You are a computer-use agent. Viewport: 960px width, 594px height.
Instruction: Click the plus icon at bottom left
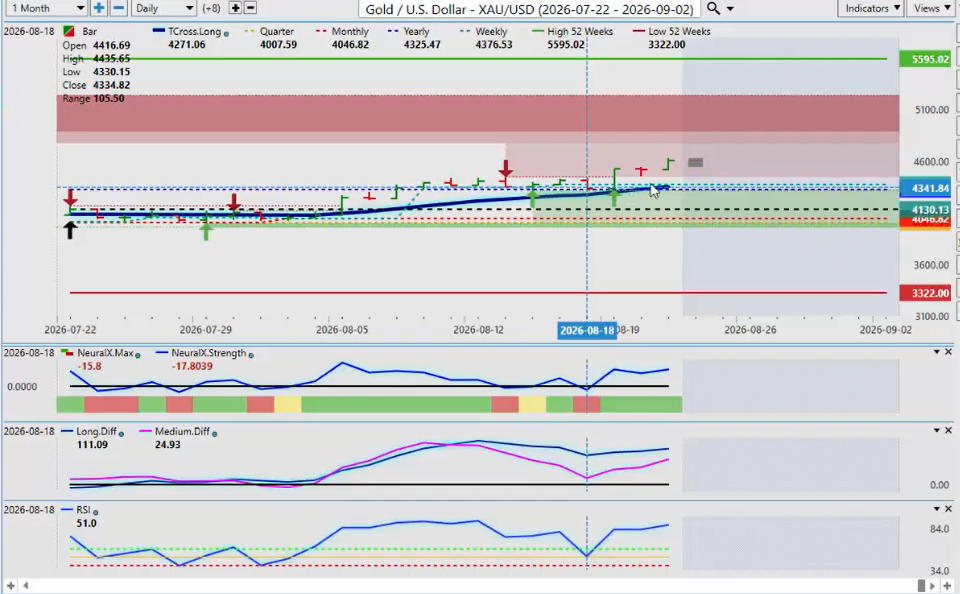click(x=10, y=586)
